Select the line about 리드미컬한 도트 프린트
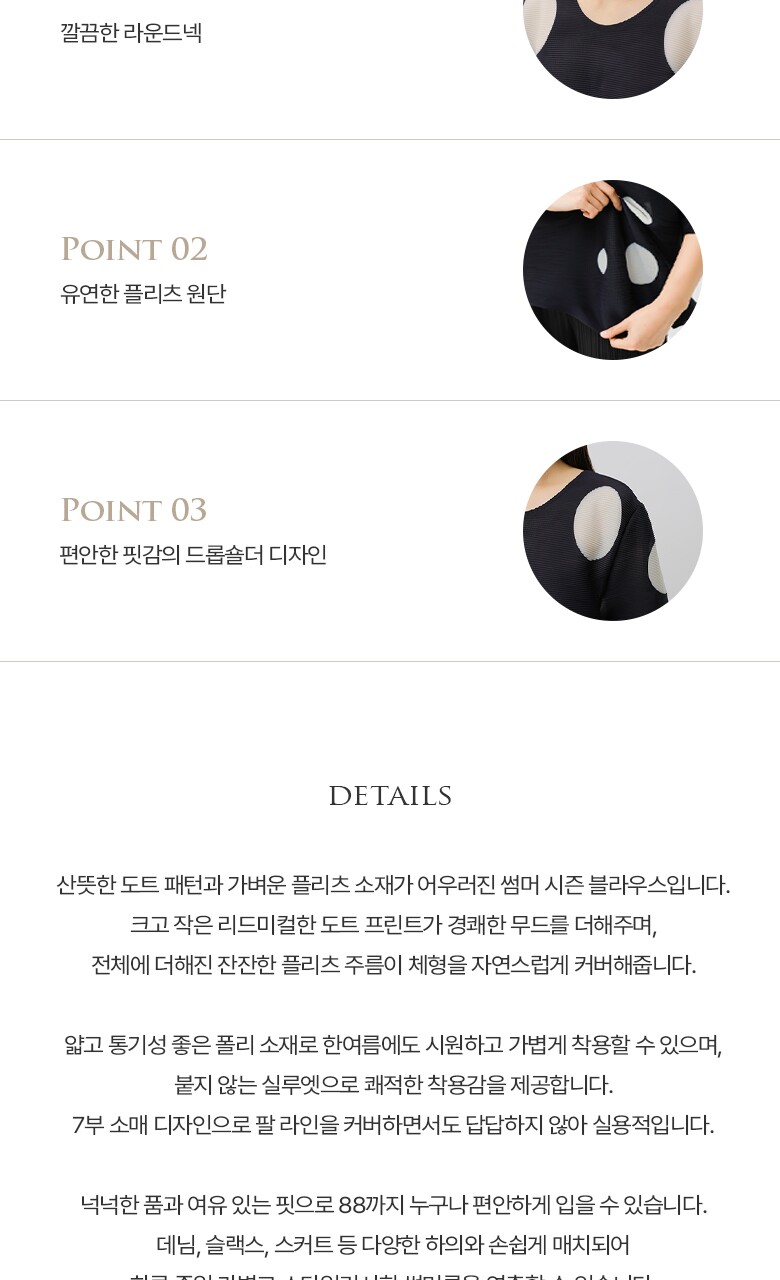780x1280 pixels. (393, 925)
